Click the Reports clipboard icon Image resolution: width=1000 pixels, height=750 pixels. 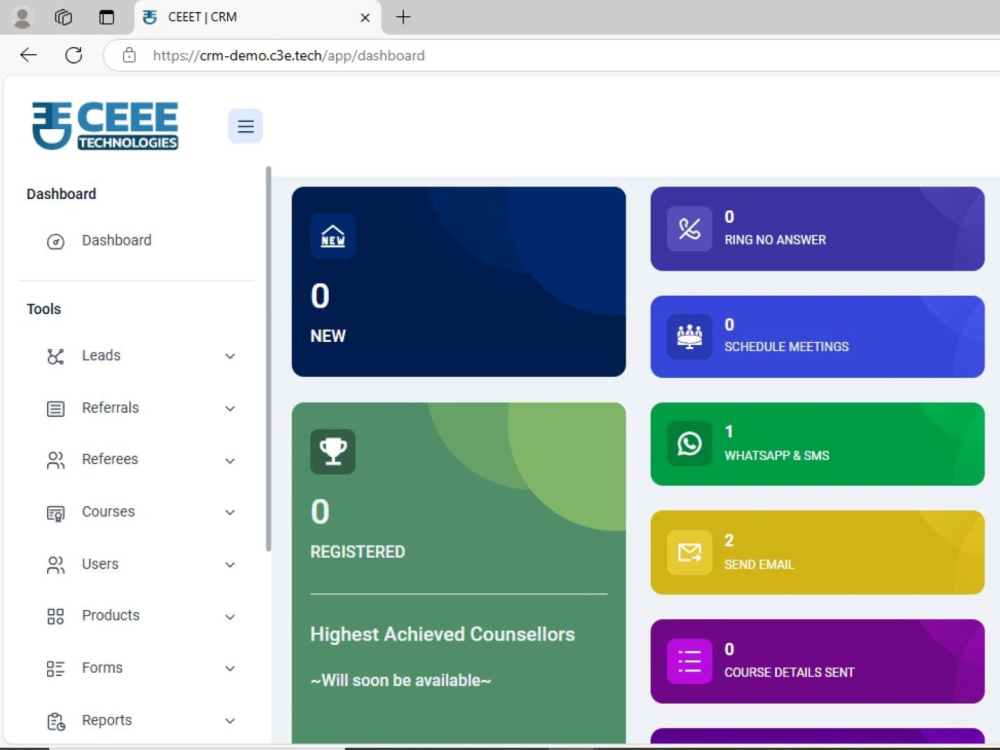tap(55, 721)
